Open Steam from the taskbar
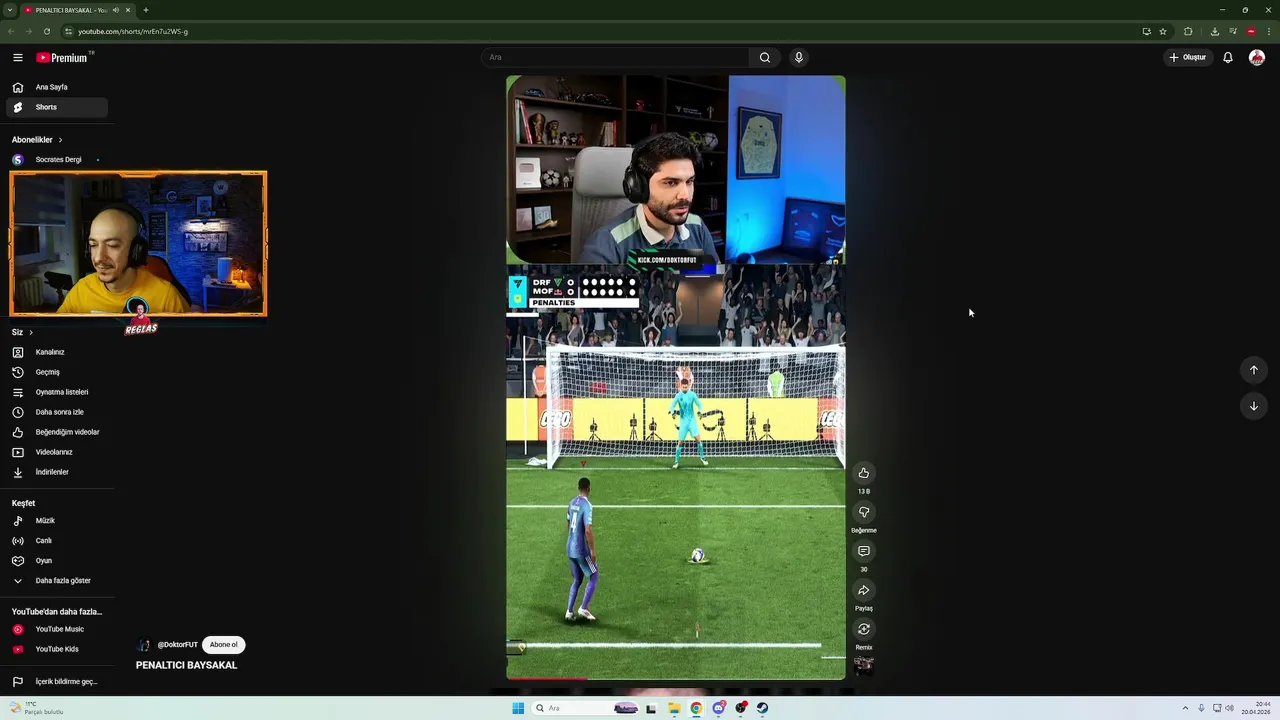Screen dimensions: 1280x720 (x=762, y=708)
